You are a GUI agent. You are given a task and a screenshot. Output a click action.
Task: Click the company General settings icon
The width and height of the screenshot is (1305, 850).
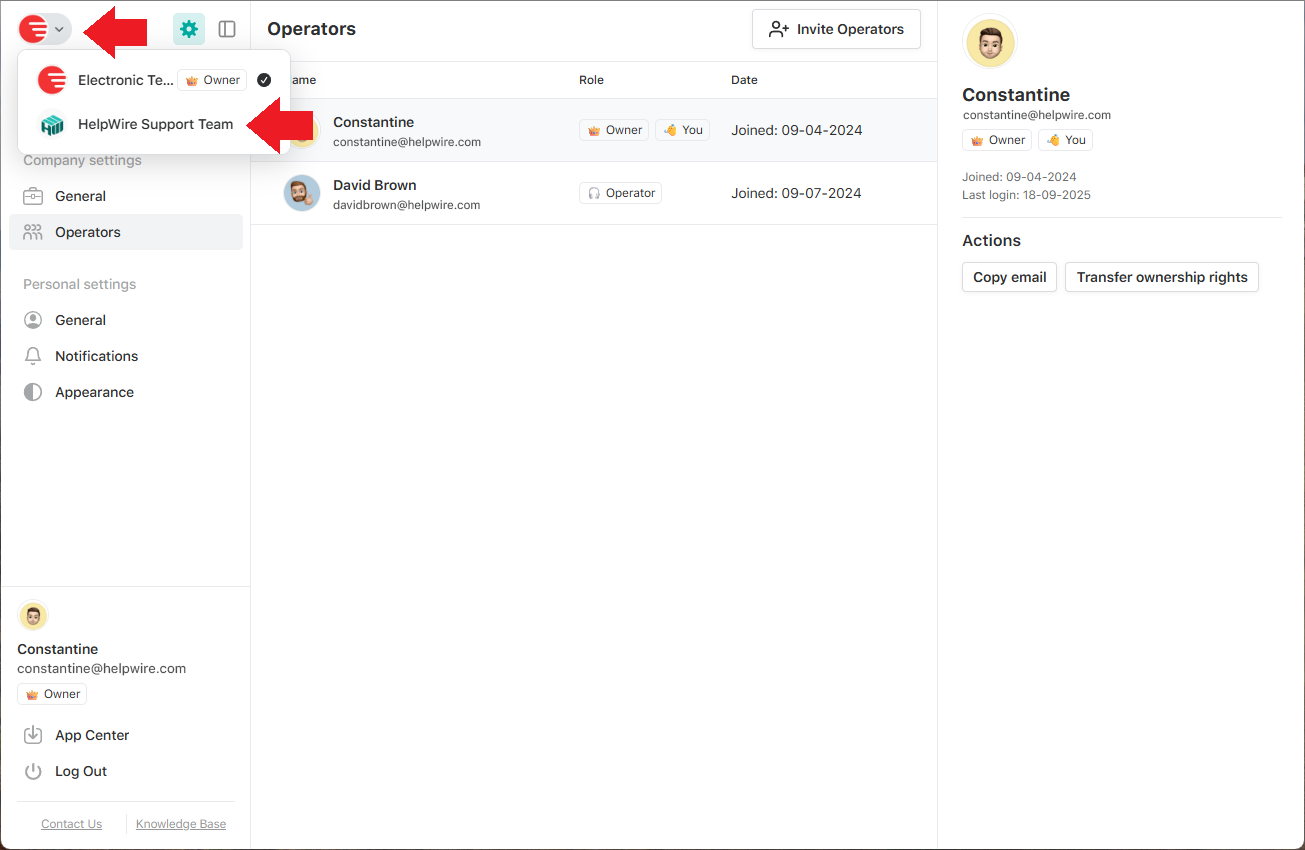coord(34,196)
